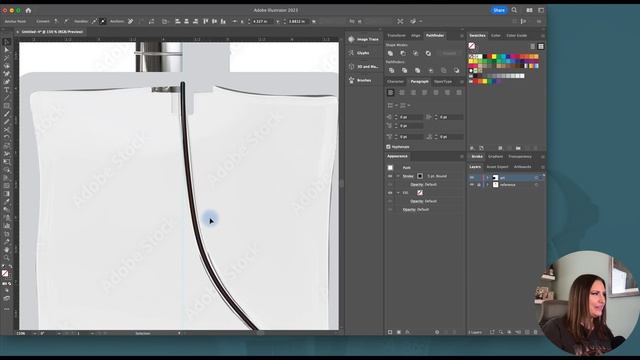Switch Swatches to thumbnail view
This screenshot has width=640, height=360.
[541, 47]
